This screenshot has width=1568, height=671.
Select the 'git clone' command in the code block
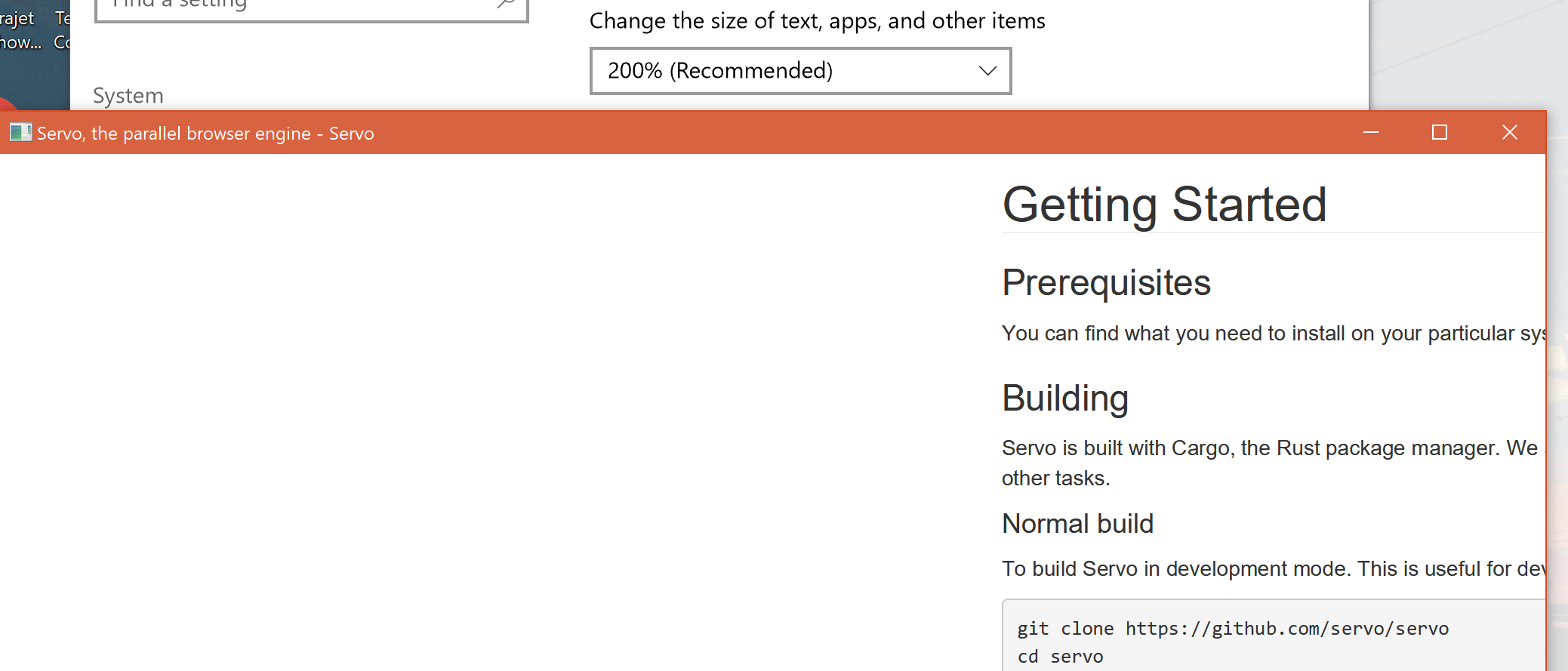pyautogui.click(x=1232, y=627)
